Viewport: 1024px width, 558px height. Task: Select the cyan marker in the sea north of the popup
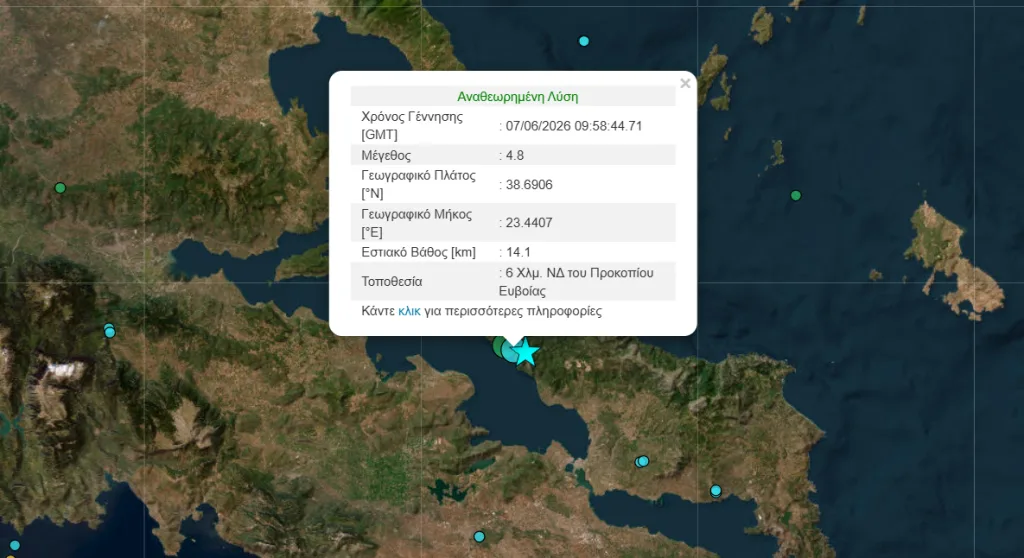coord(584,41)
